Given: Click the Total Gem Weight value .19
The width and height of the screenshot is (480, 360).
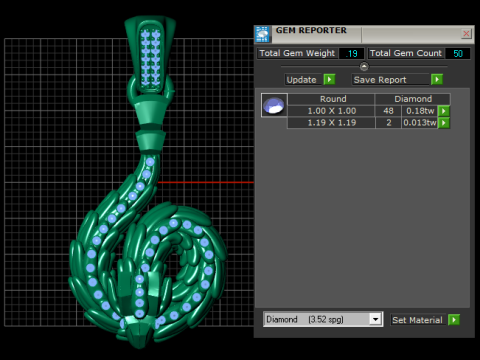Looking at the screenshot, I should pos(351,54).
